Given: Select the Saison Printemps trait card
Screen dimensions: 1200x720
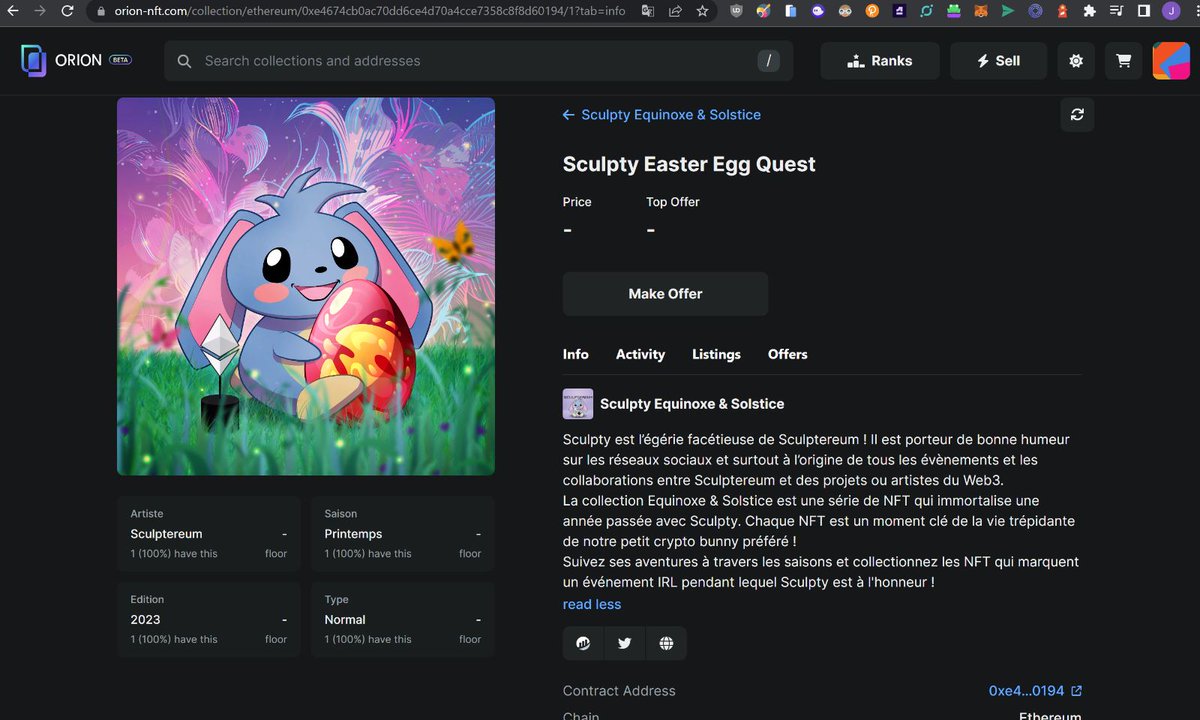Looking at the screenshot, I should click(x=403, y=534).
